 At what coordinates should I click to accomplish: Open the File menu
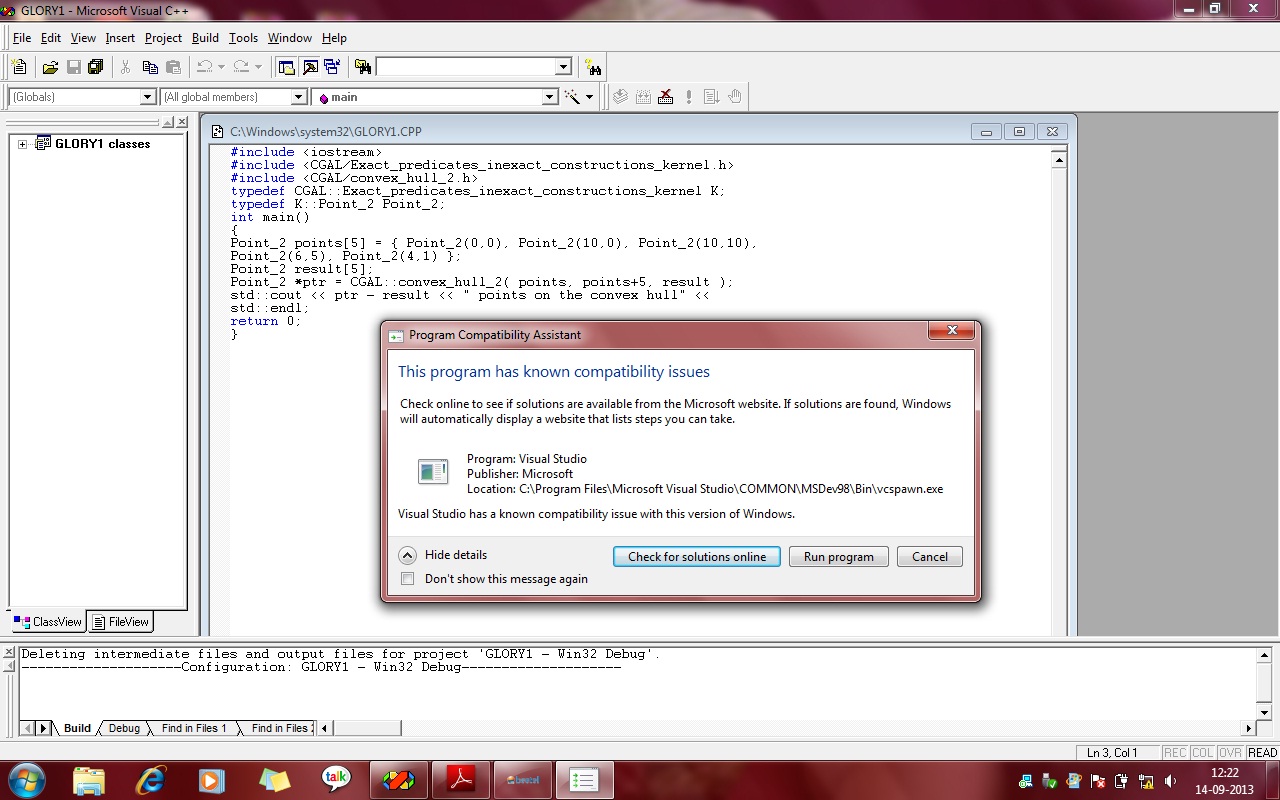[21, 38]
